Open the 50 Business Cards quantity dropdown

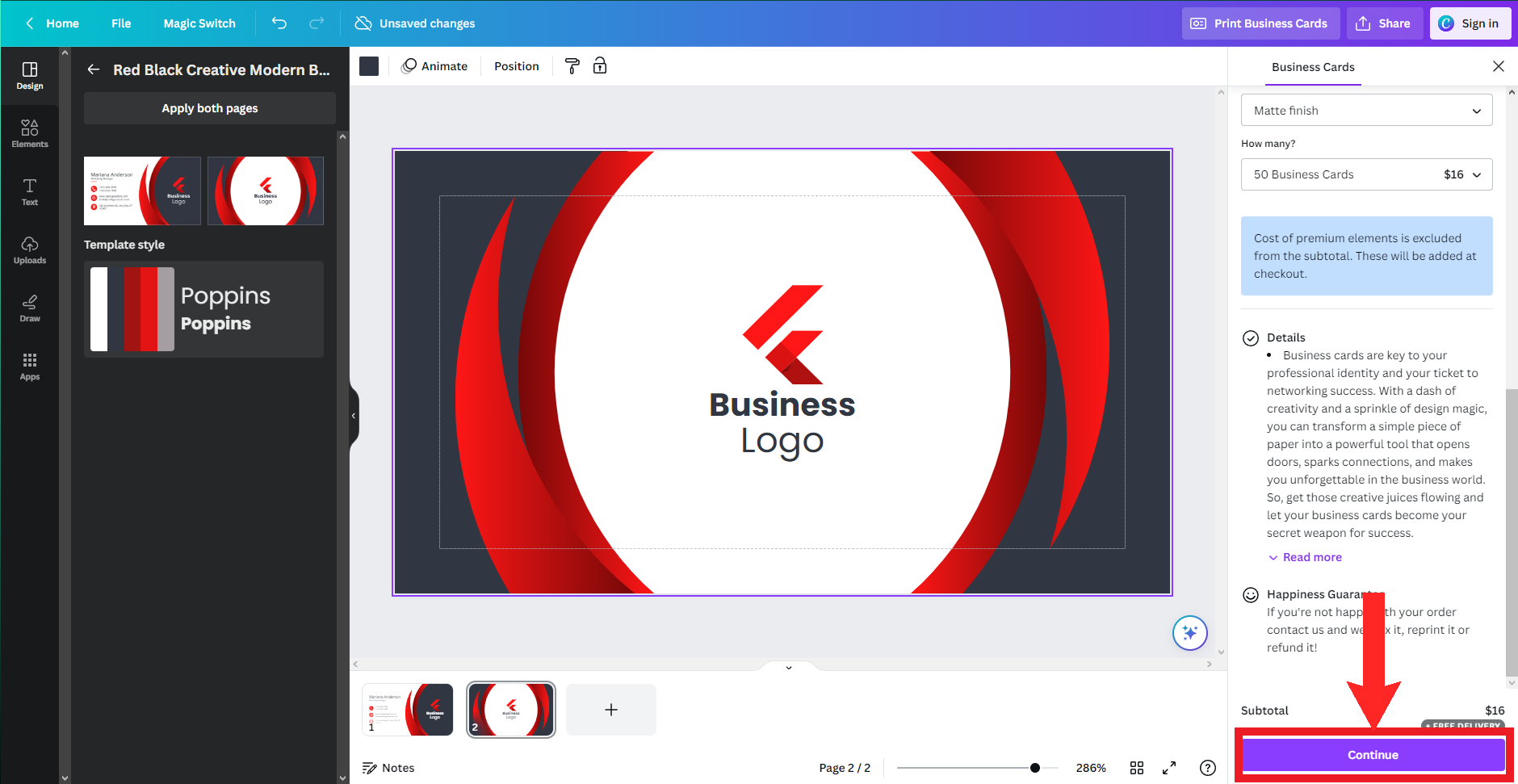coord(1367,174)
